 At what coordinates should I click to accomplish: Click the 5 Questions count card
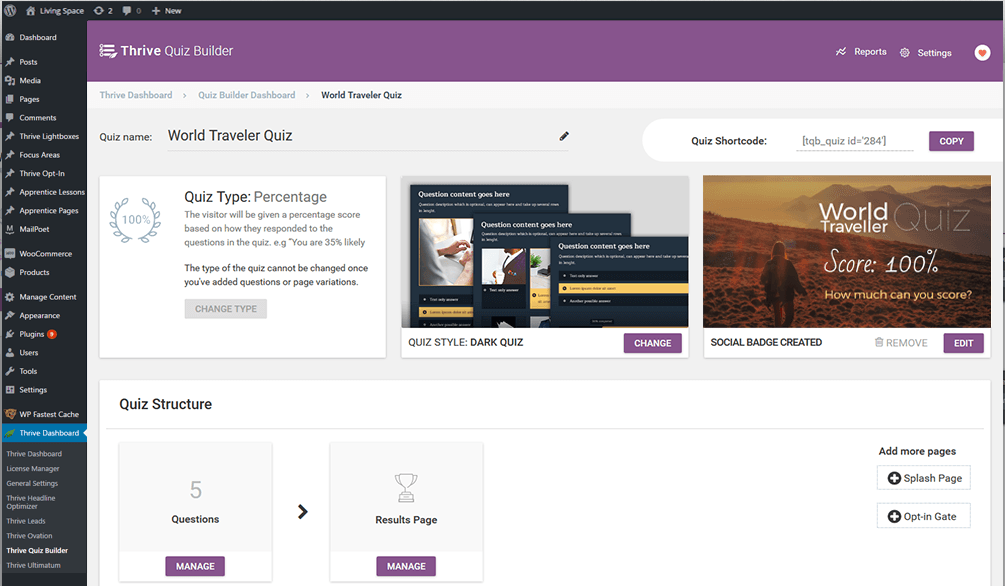[195, 498]
